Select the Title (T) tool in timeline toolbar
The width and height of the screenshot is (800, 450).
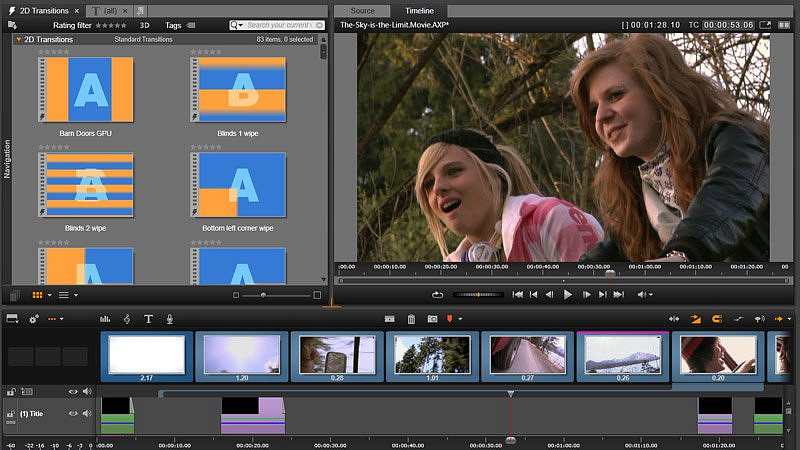[x=148, y=319]
